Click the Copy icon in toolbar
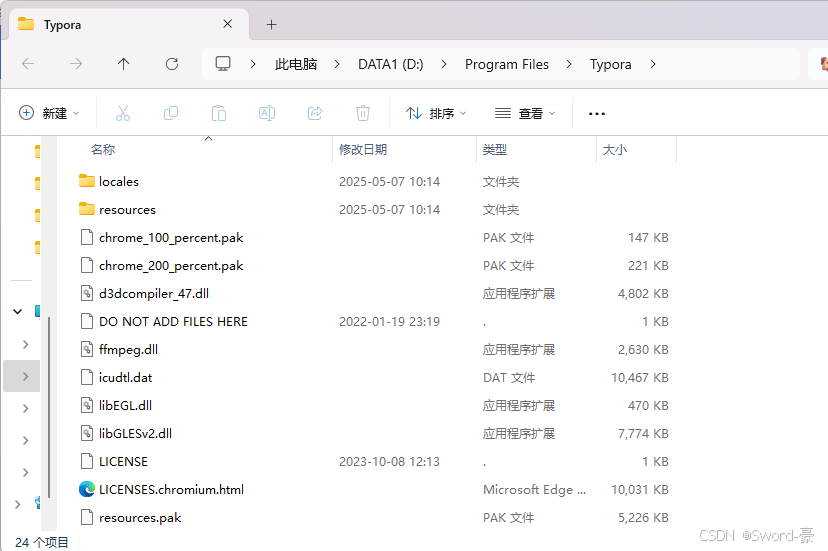This screenshot has width=828, height=551. tap(171, 113)
